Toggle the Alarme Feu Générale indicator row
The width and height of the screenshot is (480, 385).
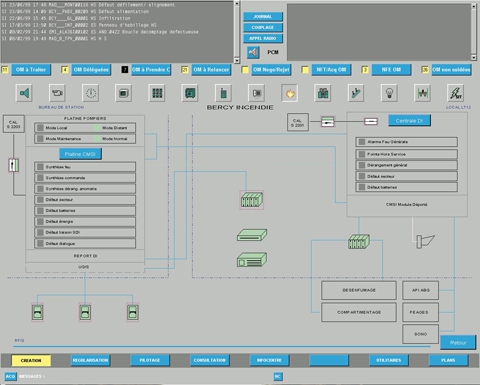pyautogui.click(x=406, y=142)
